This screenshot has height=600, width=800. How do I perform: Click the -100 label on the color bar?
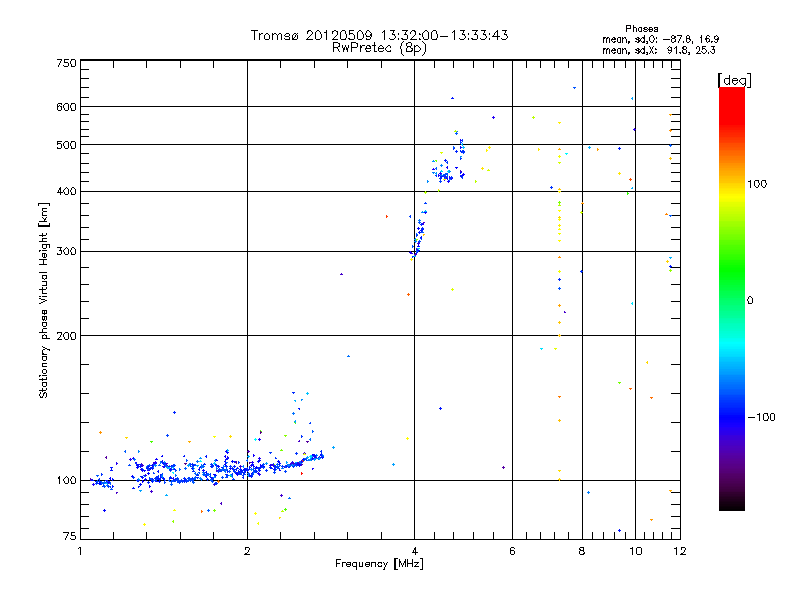click(x=761, y=417)
